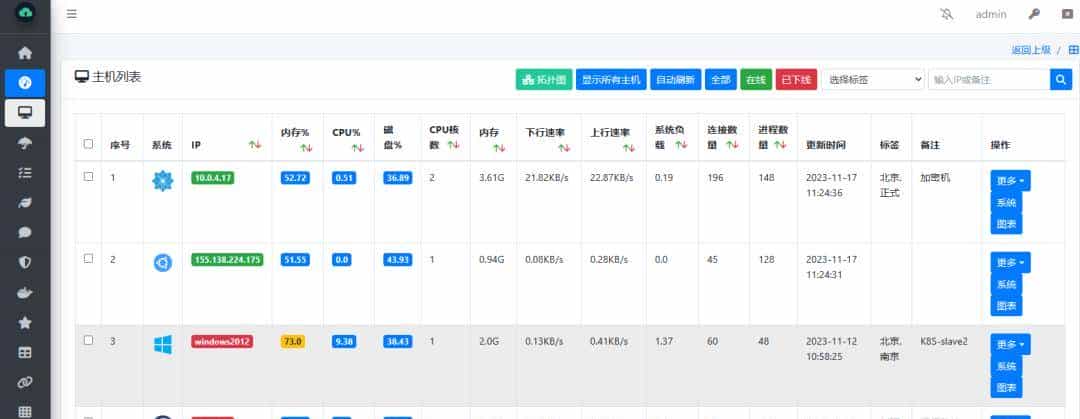1080x419 pixels.
Task: Click the admin user name
Action: click(x=991, y=14)
